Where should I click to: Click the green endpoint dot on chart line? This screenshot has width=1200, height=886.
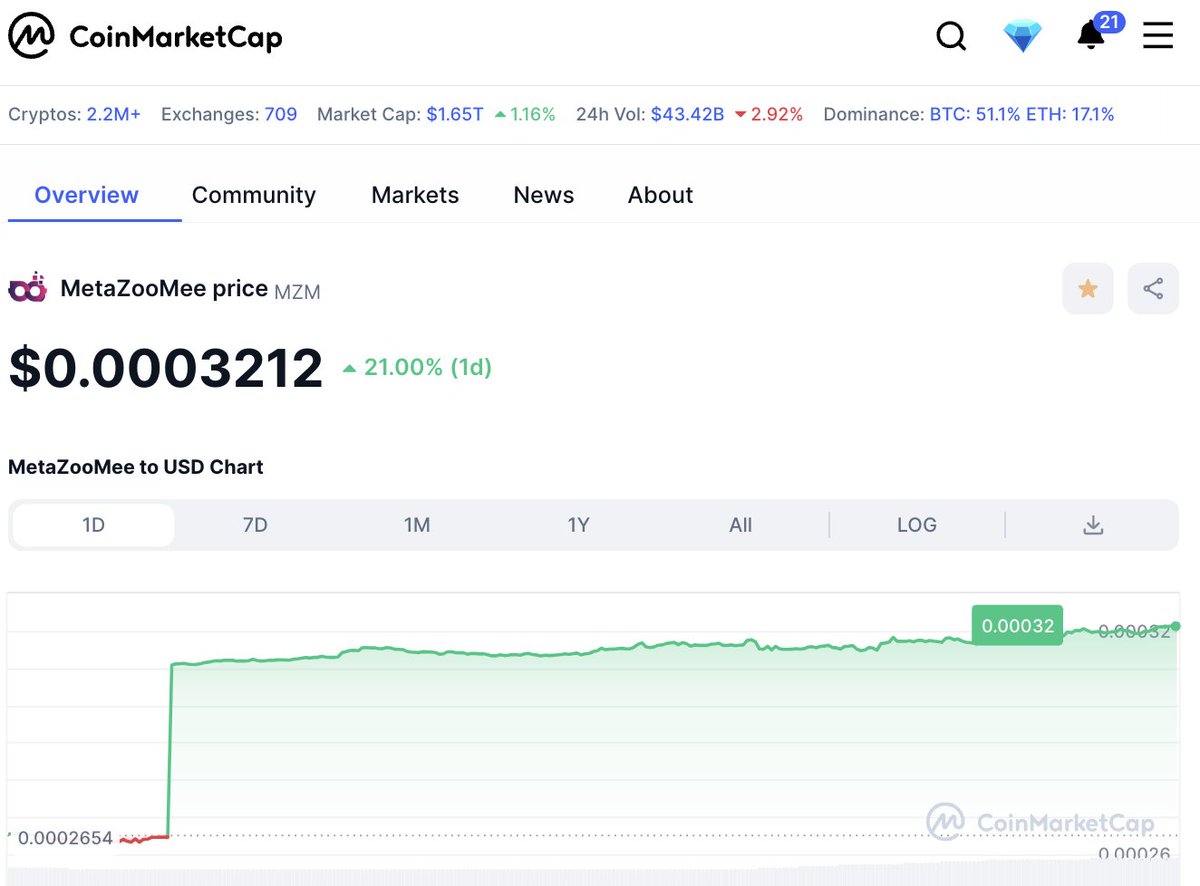click(1177, 626)
